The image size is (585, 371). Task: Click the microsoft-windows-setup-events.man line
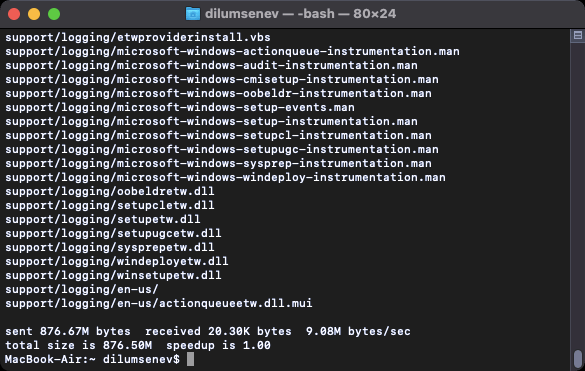180,107
